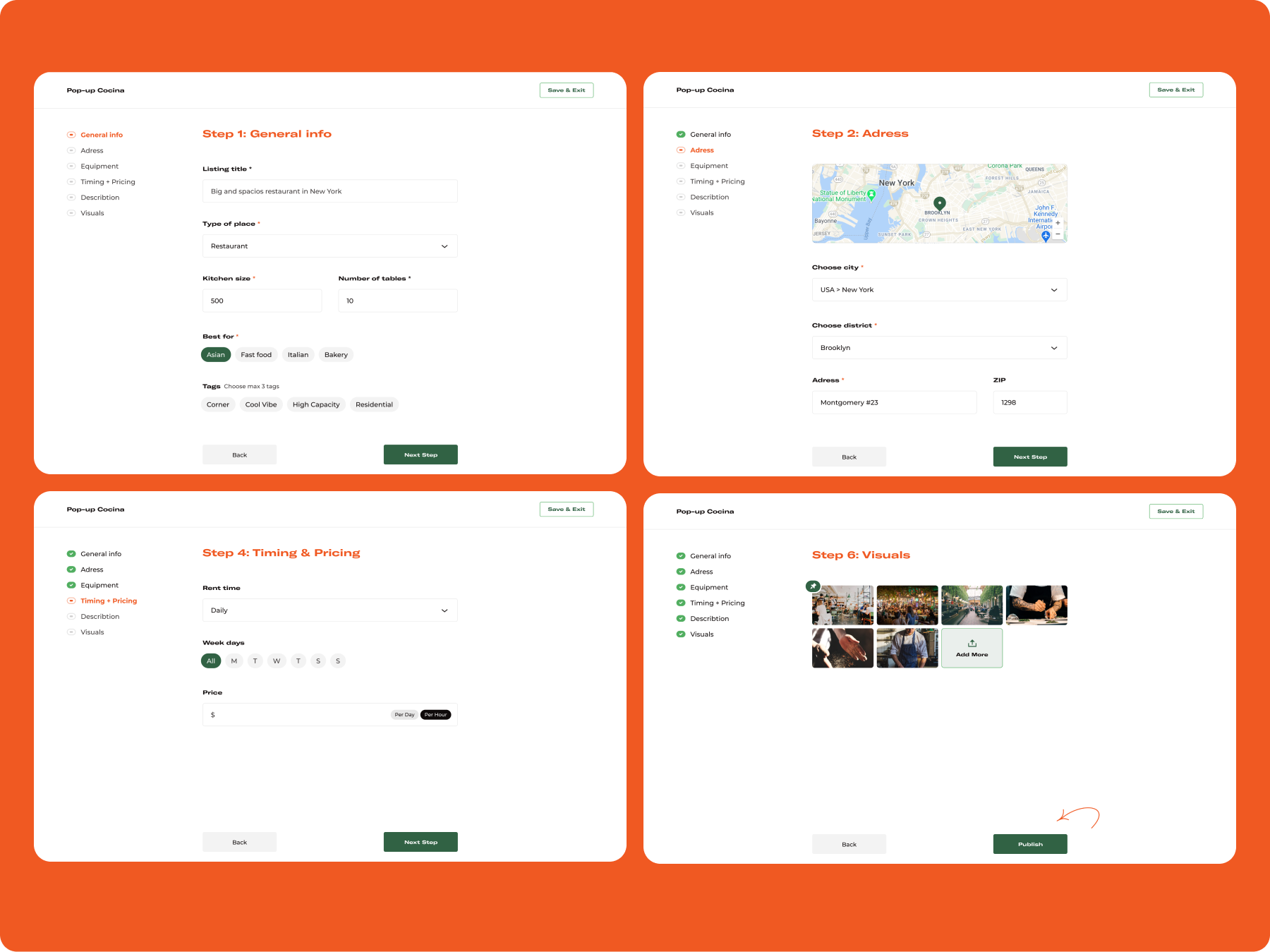Click orange status icon beside Adress in Step 2

pos(681,150)
